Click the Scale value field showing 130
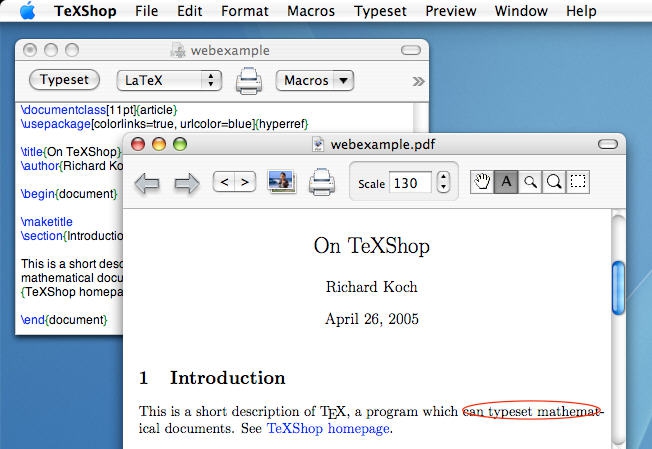The image size is (652, 449). coord(410,183)
